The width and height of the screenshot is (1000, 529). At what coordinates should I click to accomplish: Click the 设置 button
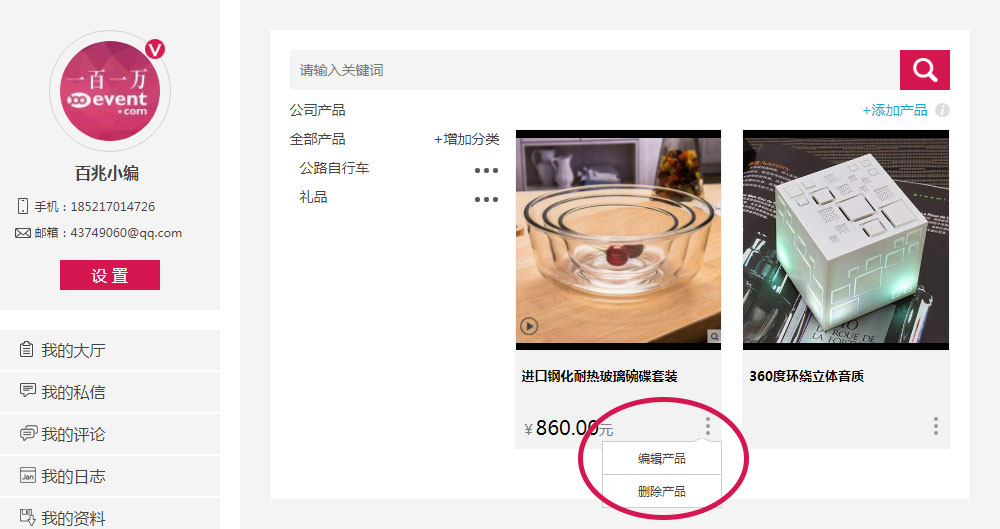point(110,275)
